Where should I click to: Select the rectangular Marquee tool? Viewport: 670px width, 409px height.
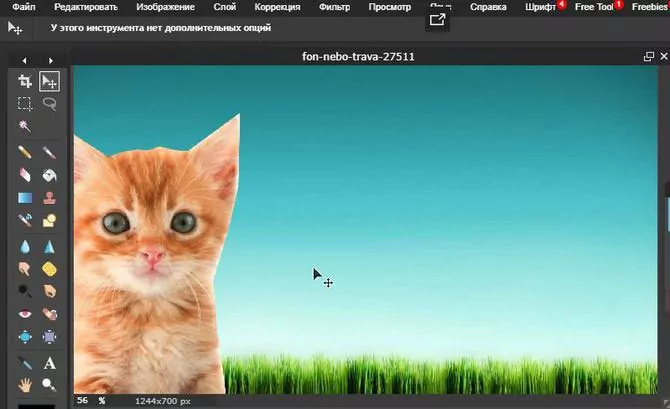[x=25, y=104]
